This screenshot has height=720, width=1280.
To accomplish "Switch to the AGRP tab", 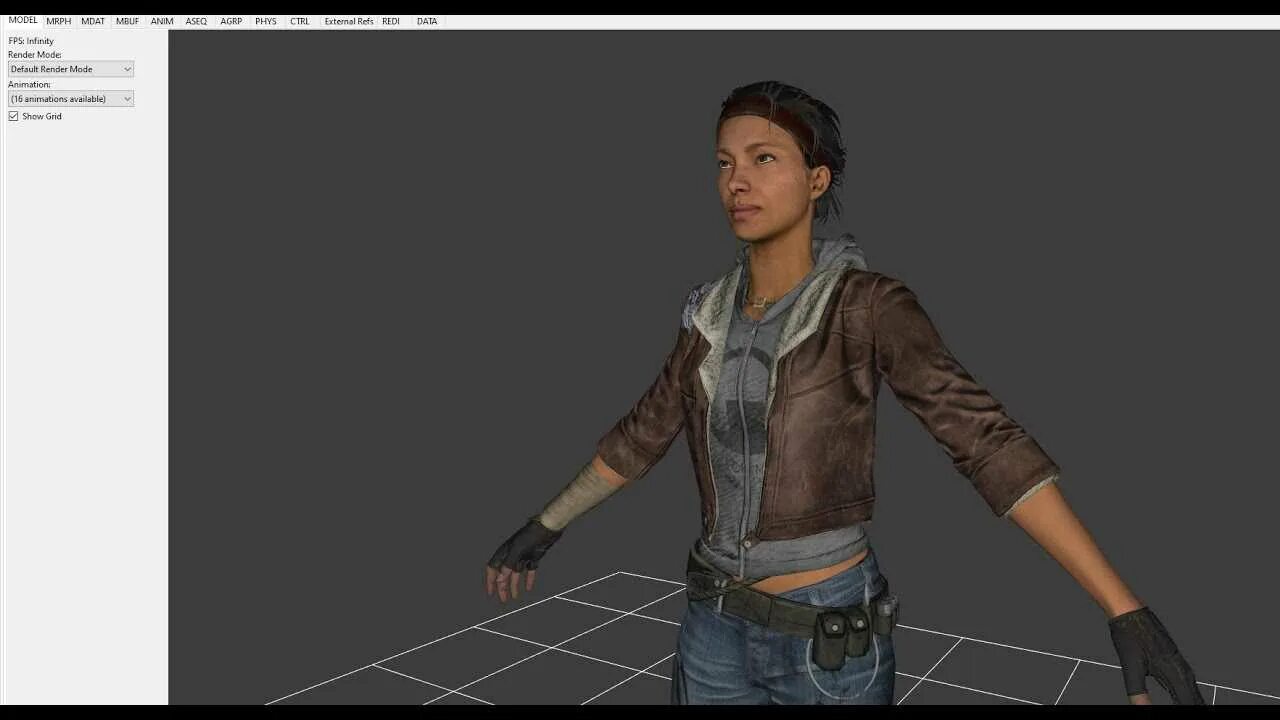I will tap(231, 21).
